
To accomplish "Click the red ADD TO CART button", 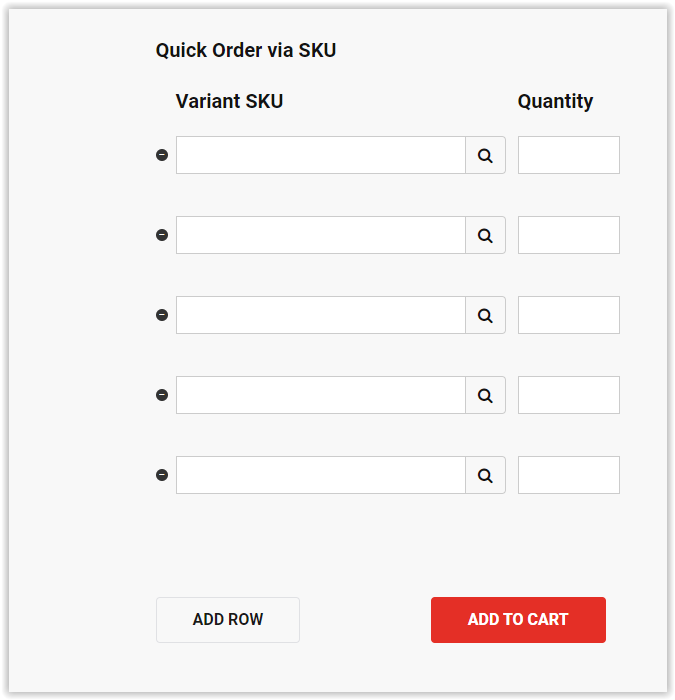I will coord(518,620).
